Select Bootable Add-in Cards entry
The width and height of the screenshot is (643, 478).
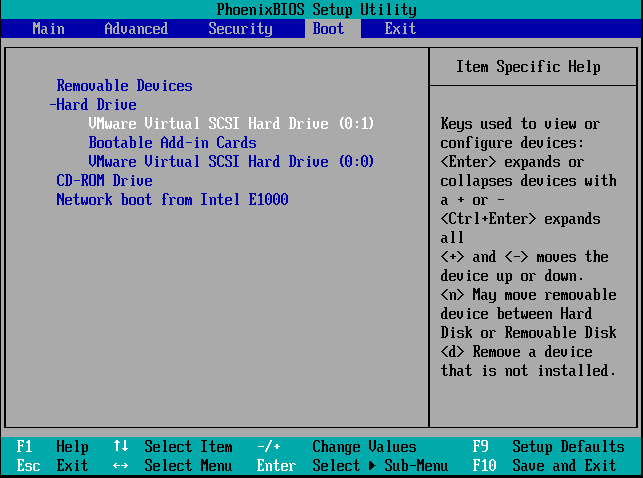pyautogui.click(x=172, y=143)
